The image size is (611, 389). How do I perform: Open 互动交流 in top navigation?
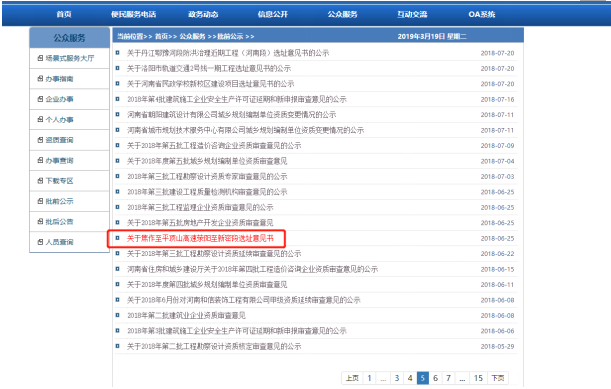[412, 14]
